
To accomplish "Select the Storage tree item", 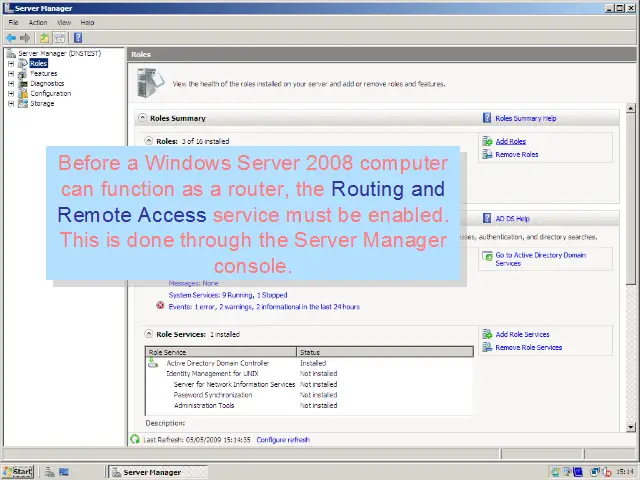I will (x=42, y=104).
